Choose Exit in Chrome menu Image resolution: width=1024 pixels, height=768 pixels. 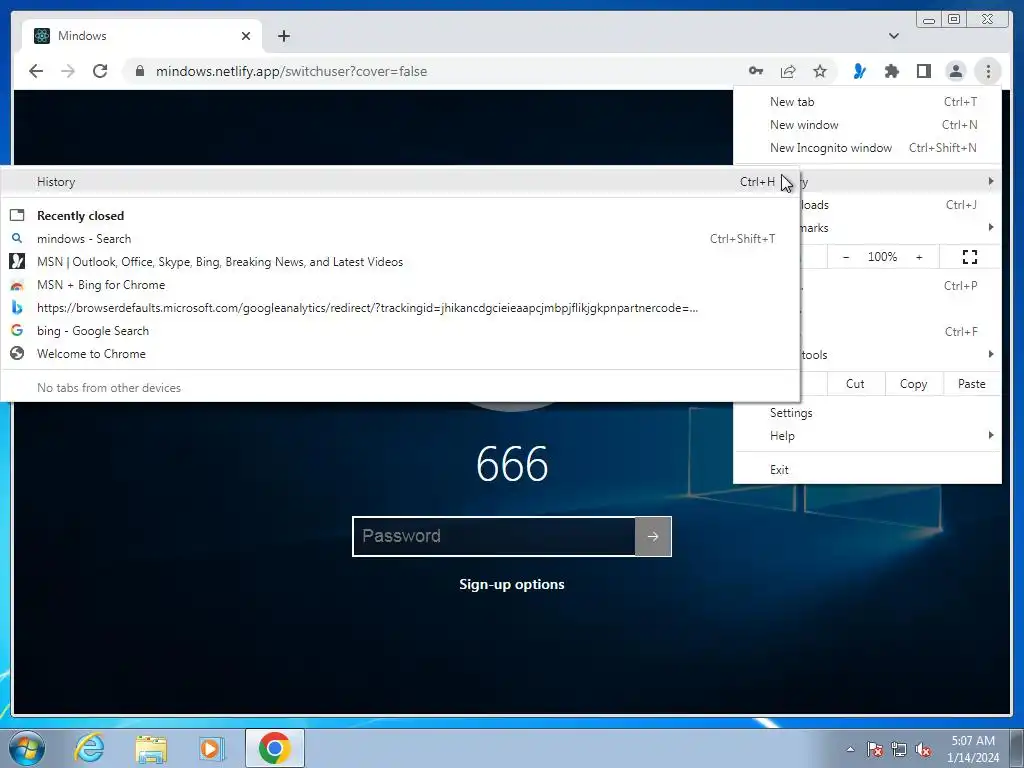point(867,470)
